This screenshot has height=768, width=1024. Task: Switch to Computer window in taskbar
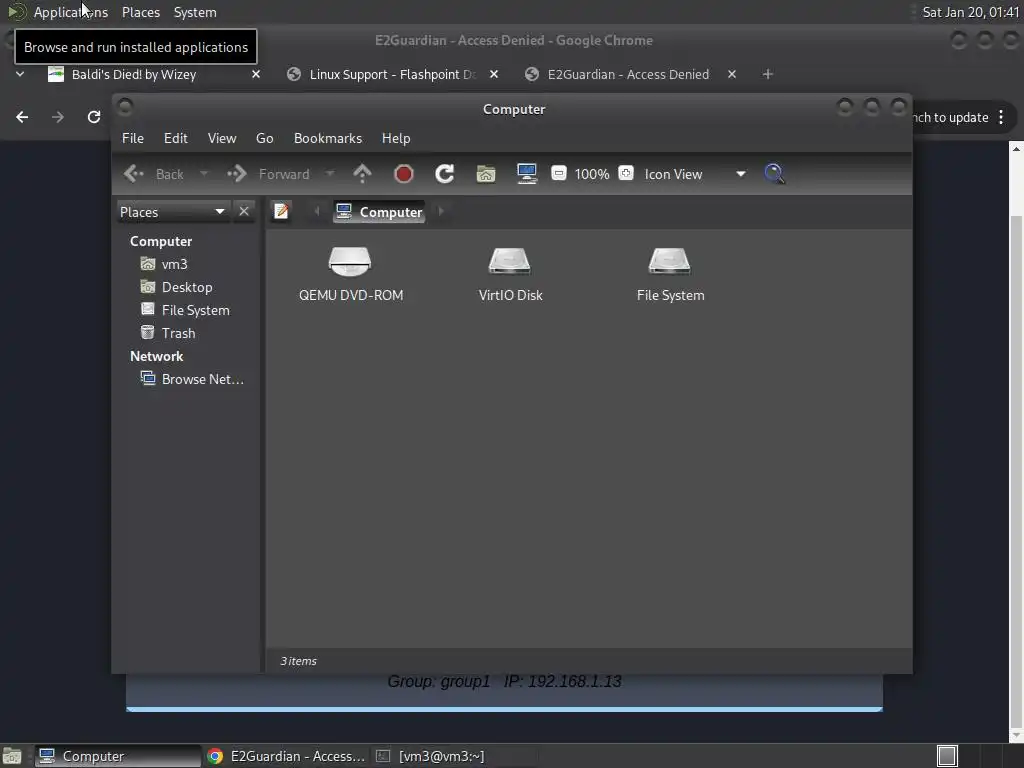pos(118,756)
